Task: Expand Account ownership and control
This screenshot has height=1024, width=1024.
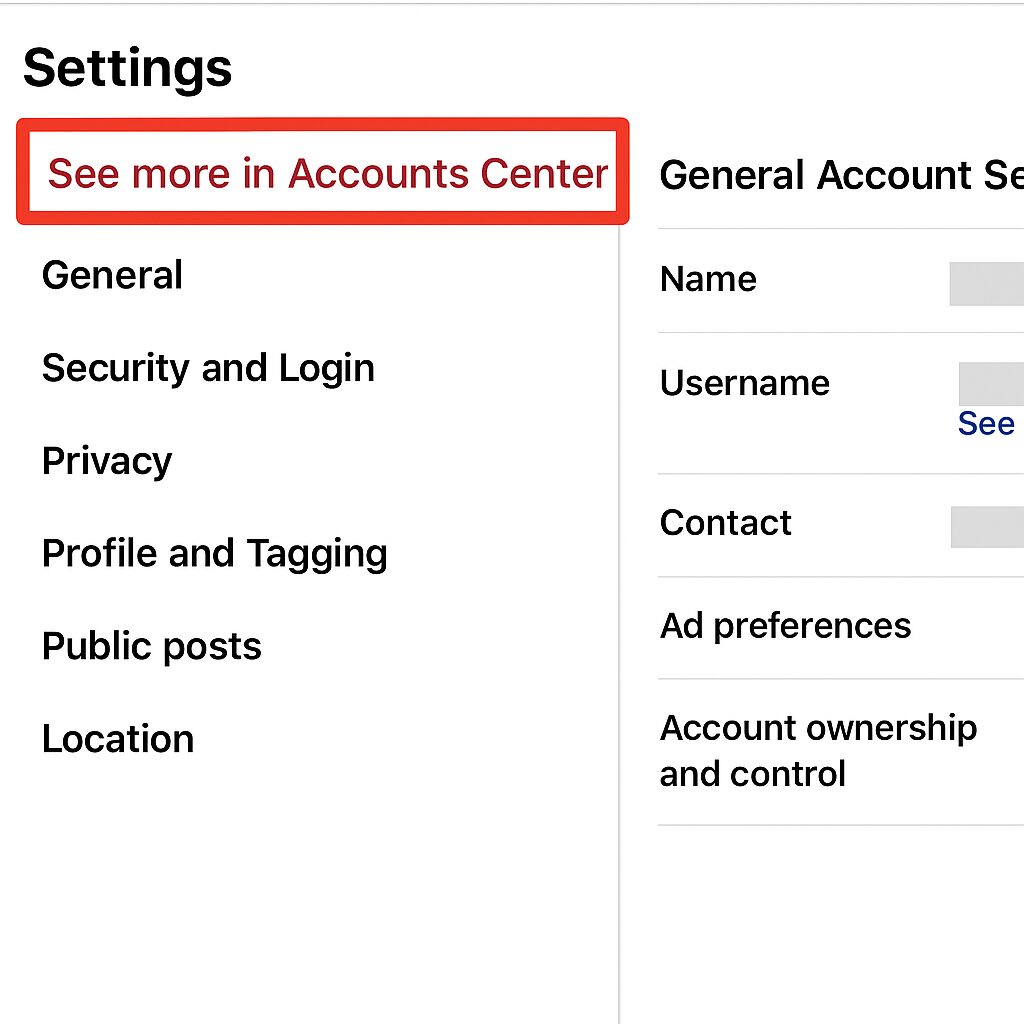Action: click(x=818, y=750)
